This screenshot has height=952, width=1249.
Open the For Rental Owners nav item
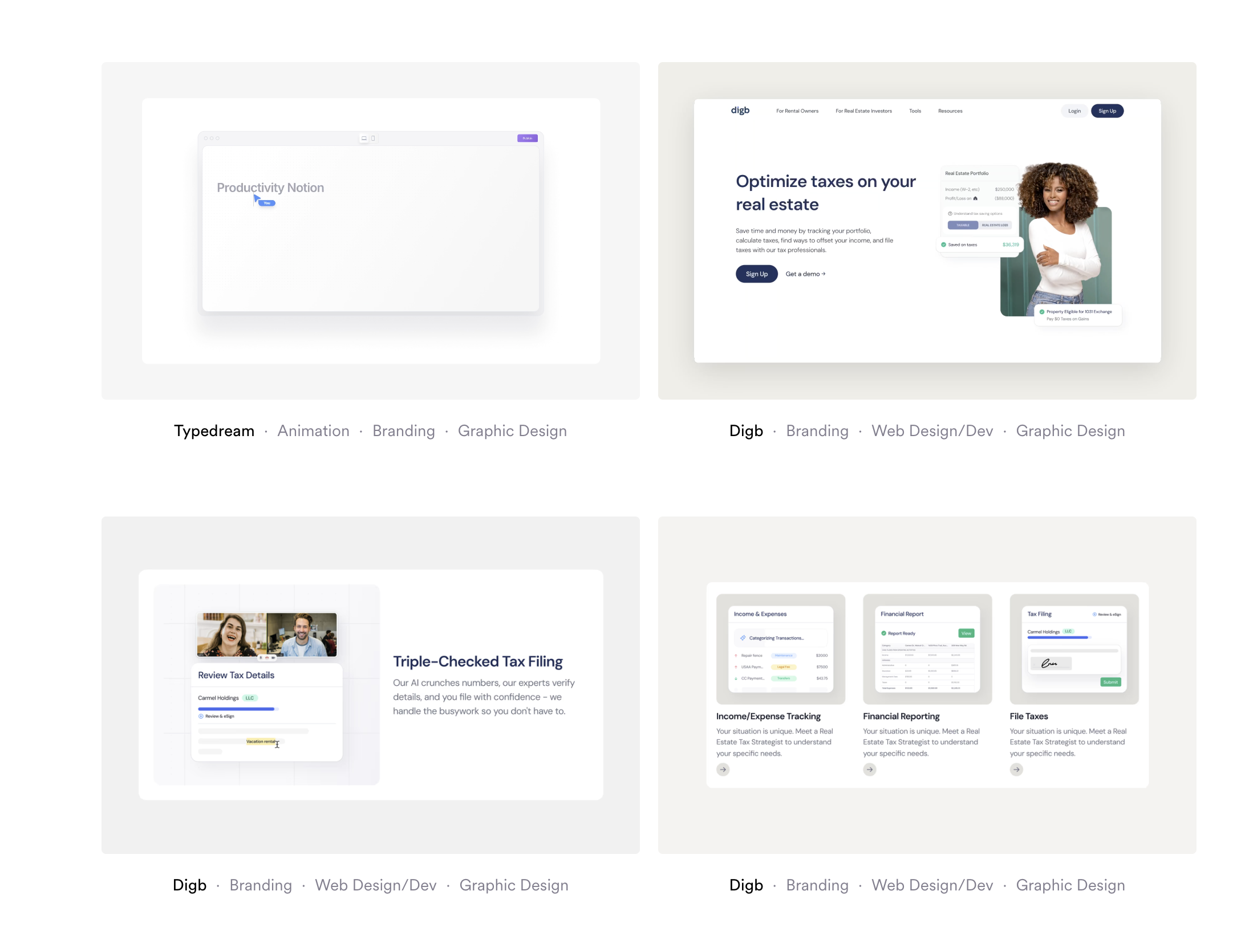click(x=797, y=111)
